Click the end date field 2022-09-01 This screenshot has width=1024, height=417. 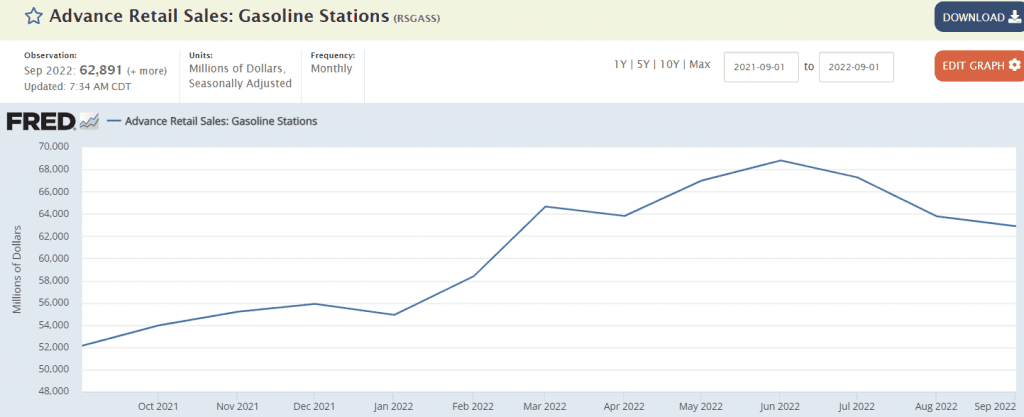click(856, 67)
